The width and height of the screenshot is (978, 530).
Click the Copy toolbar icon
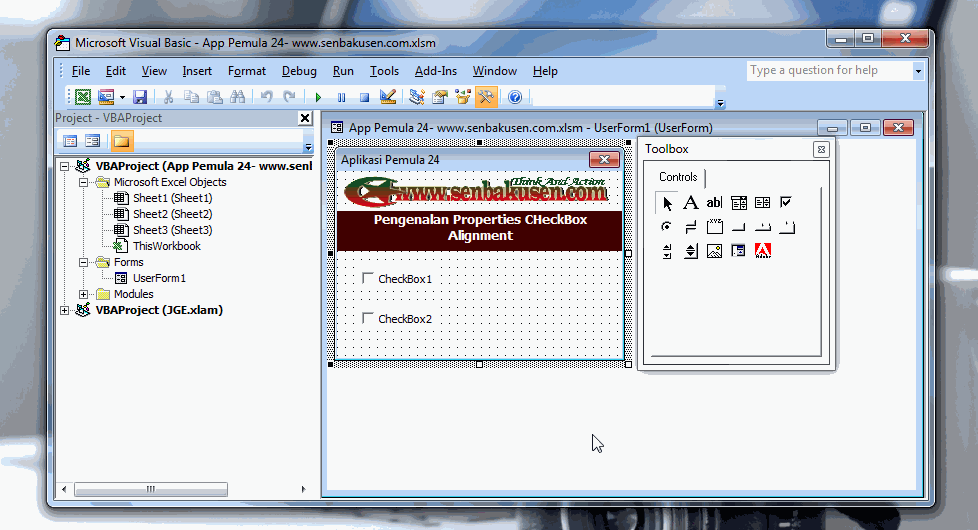(x=191, y=97)
